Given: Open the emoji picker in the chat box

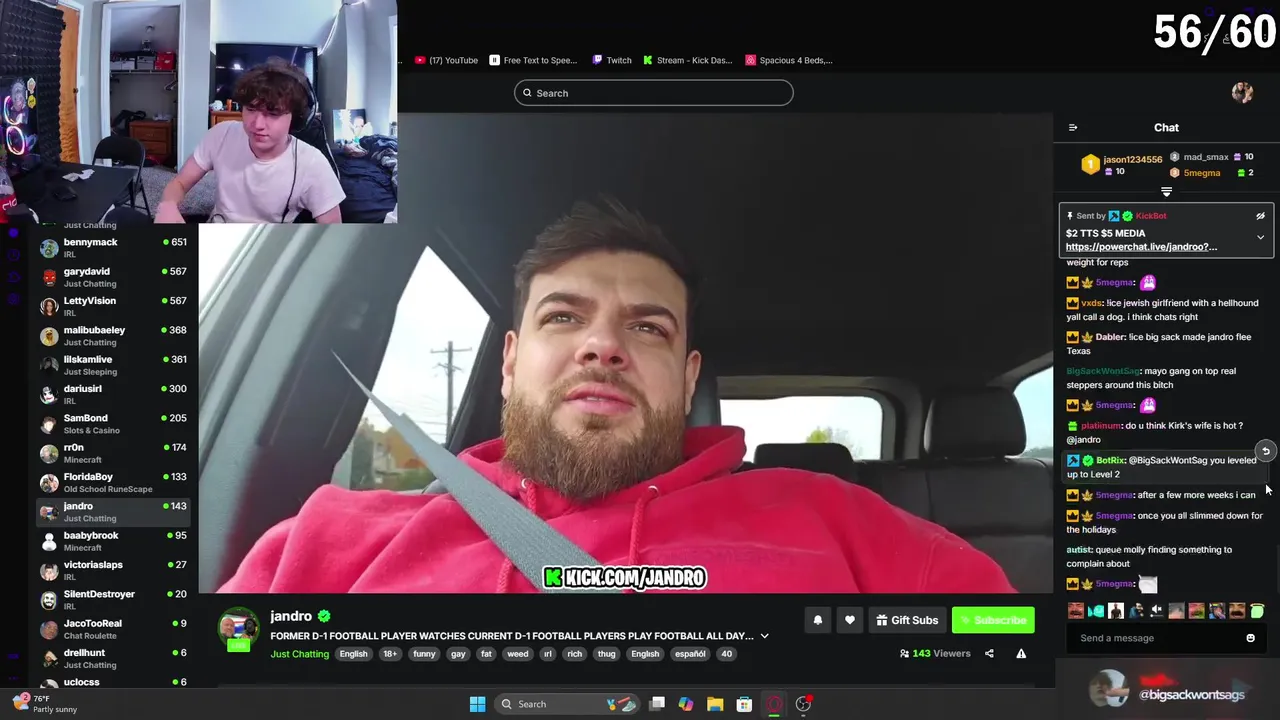Looking at the screenshot, I should (1250, 638).
